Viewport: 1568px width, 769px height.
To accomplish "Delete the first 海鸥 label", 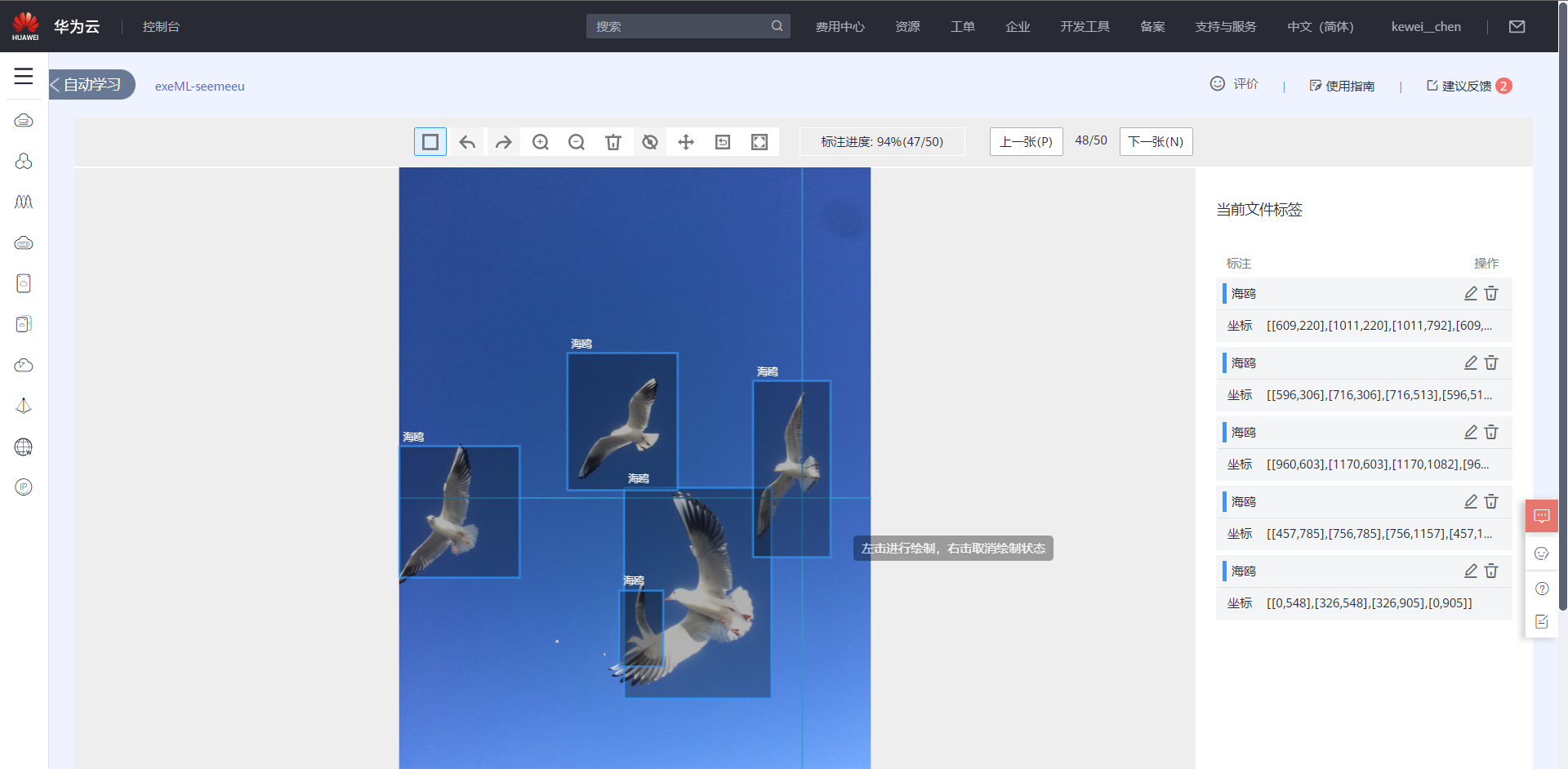I will 1491,293.
